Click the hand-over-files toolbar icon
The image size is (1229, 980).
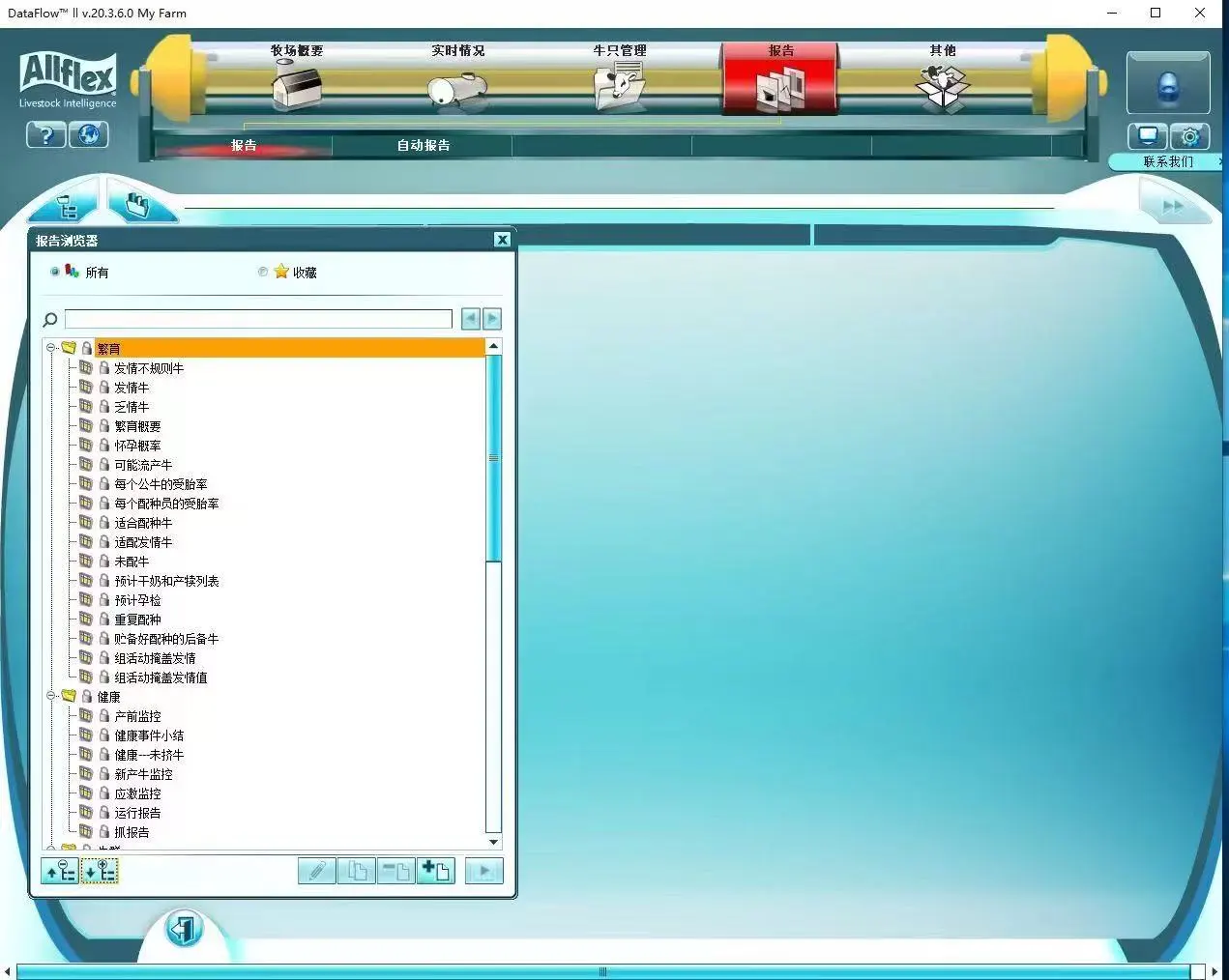137,205
